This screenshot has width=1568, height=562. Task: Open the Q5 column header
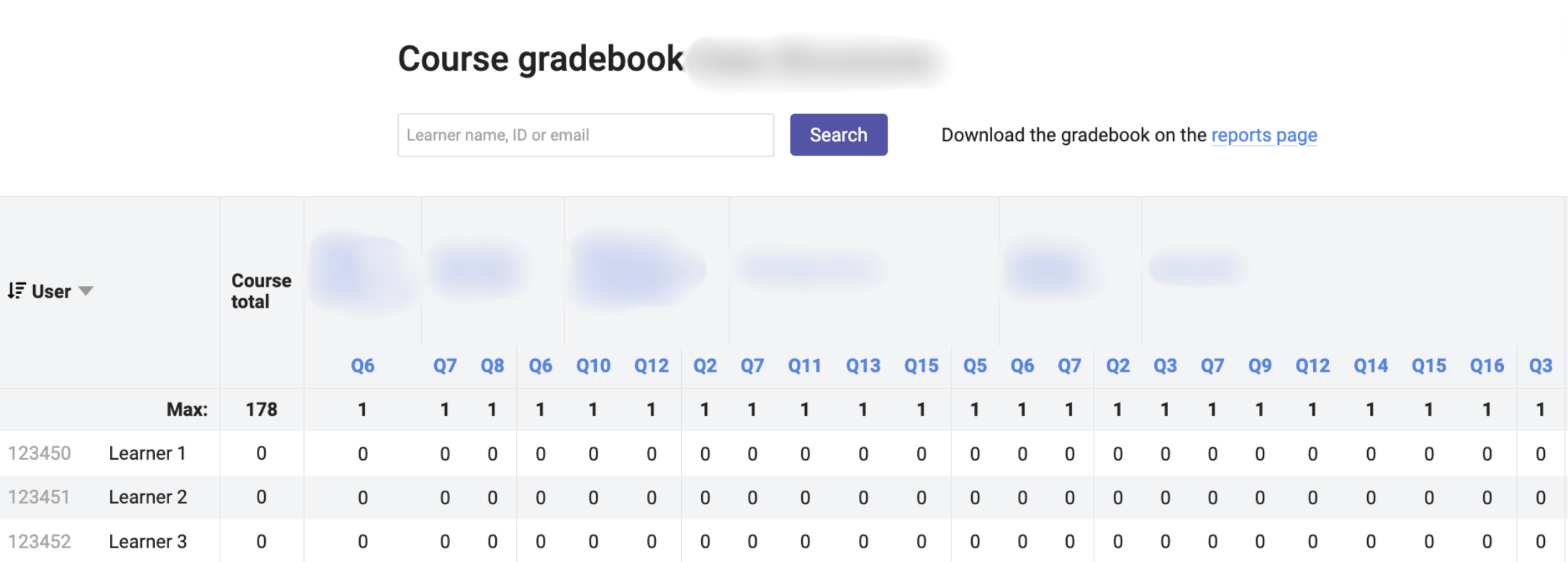[975, 366]
